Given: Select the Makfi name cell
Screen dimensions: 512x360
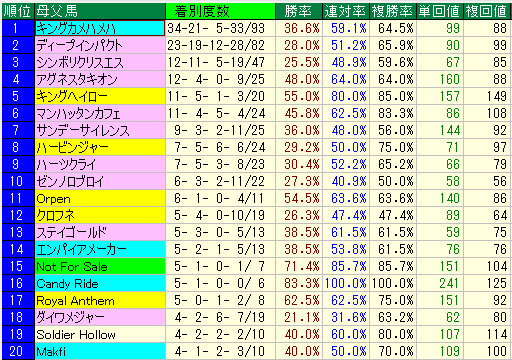Looking at the screenshot, I should [x=100, y=351].
